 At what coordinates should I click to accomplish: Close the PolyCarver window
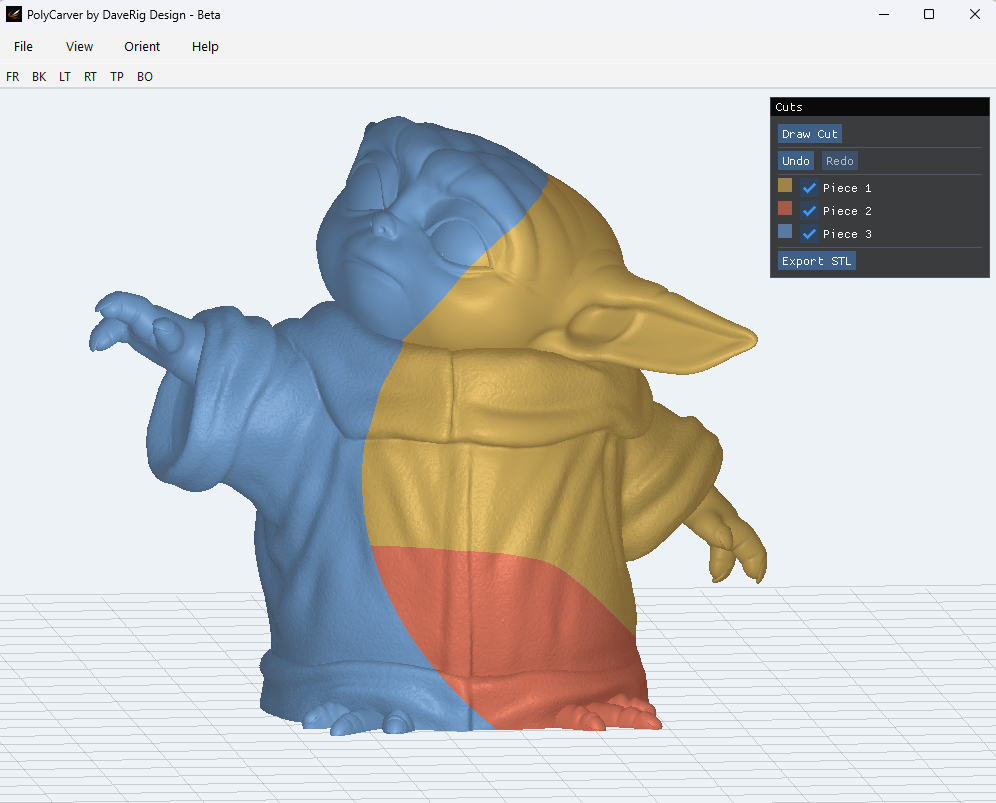974,14
